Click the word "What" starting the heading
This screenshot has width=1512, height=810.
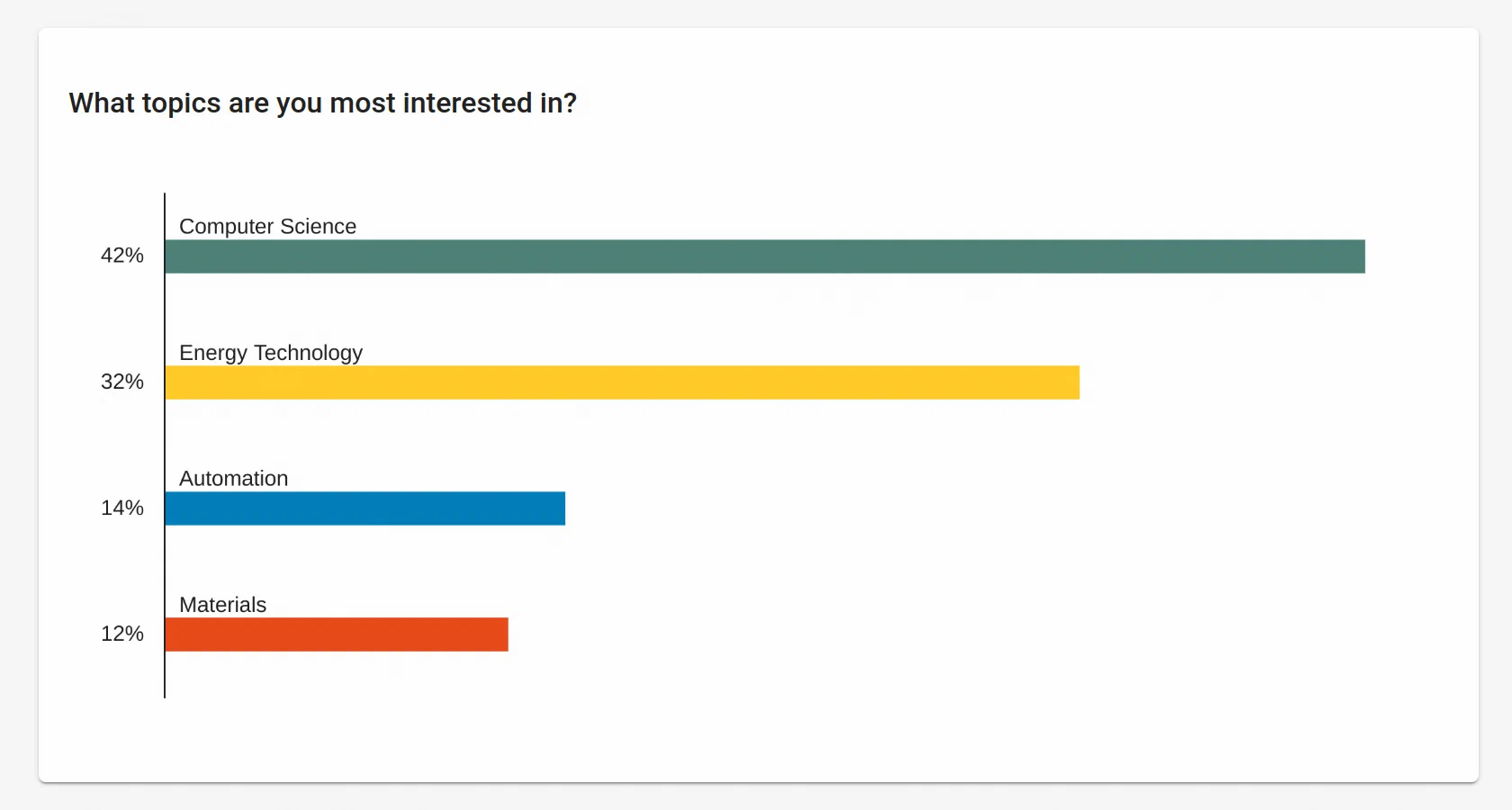pyautogui.click(x=101, y=103)
